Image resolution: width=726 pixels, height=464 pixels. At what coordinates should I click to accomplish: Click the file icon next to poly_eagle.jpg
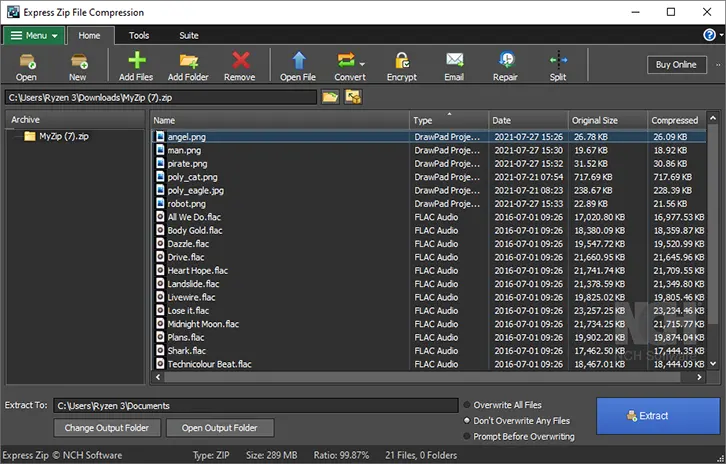point(160,190)
